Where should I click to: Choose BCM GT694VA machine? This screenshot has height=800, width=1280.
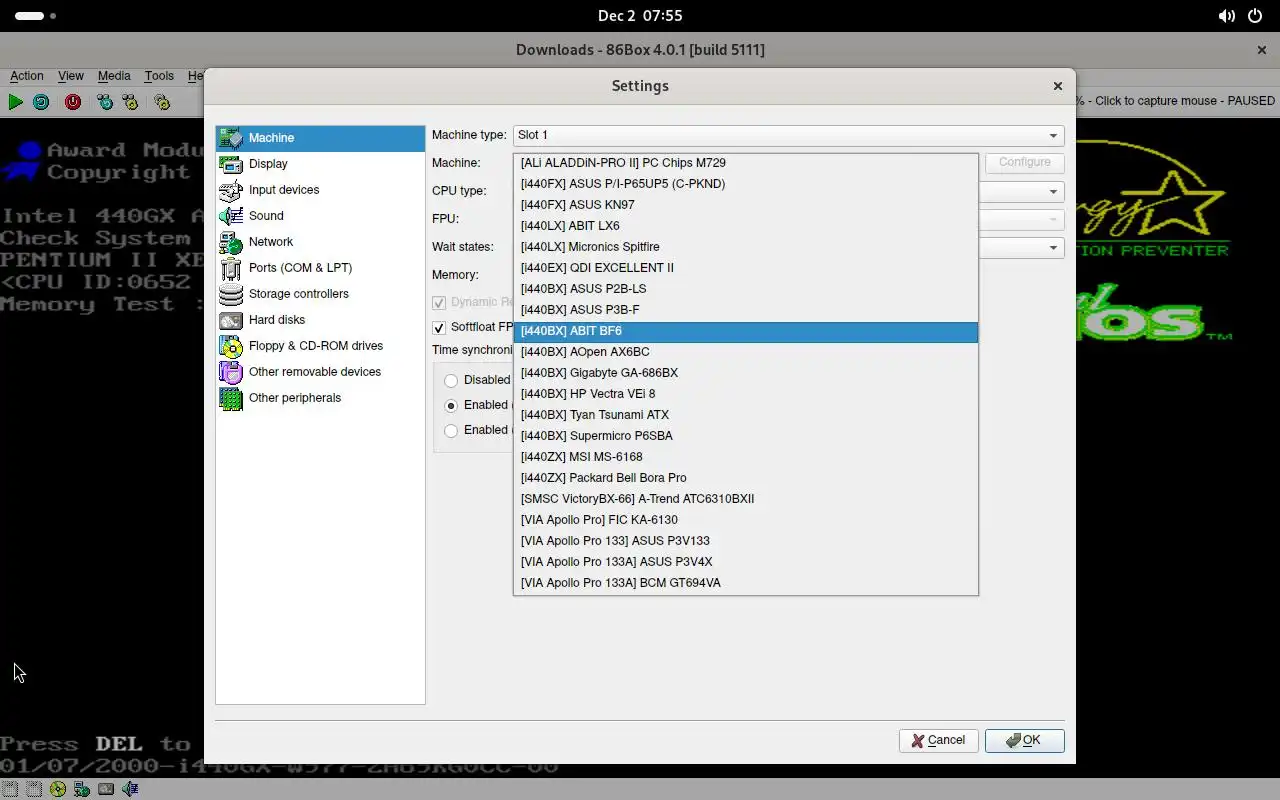coord(746,583)
